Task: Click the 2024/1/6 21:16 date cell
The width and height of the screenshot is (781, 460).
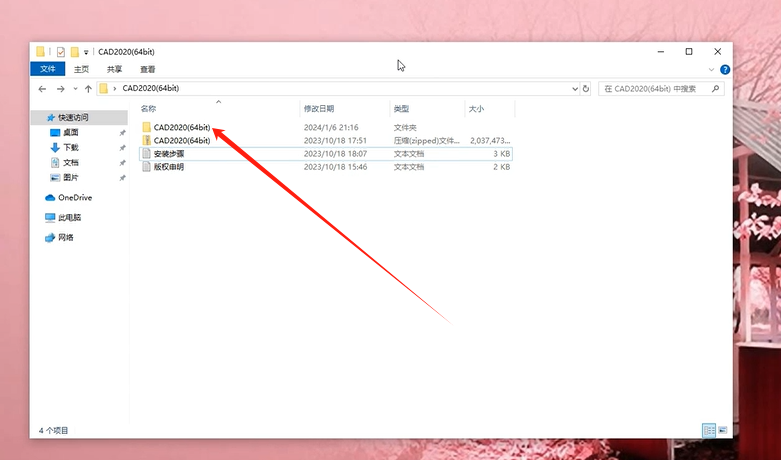Action: pos(331,127)
